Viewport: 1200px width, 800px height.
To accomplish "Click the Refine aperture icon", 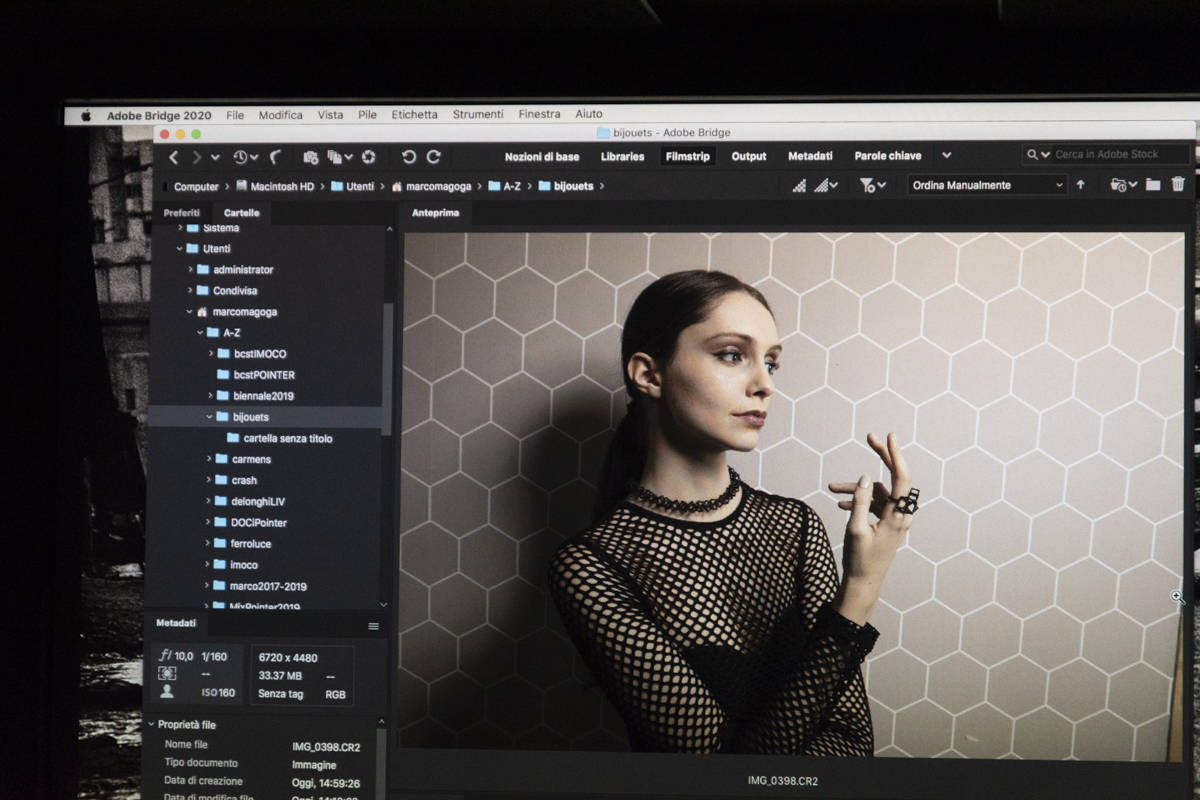I will point(368,157).
